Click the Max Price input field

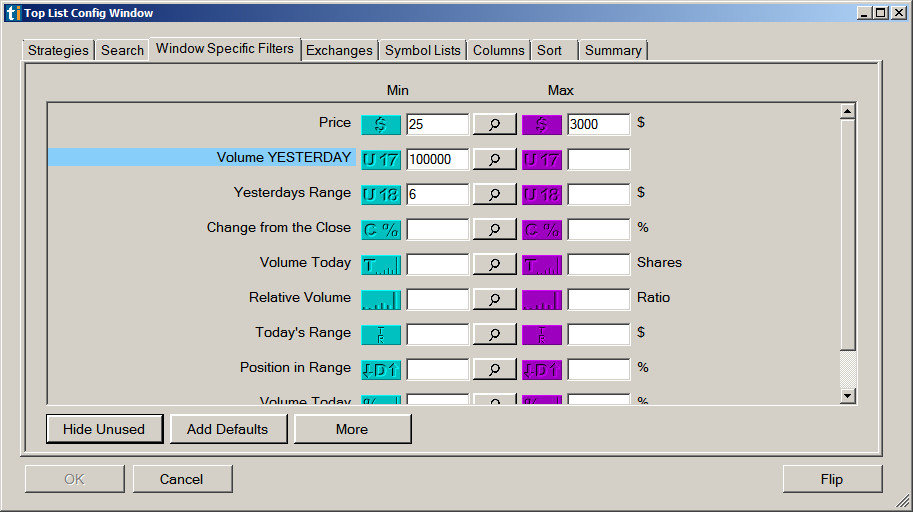tap(599, 124)
